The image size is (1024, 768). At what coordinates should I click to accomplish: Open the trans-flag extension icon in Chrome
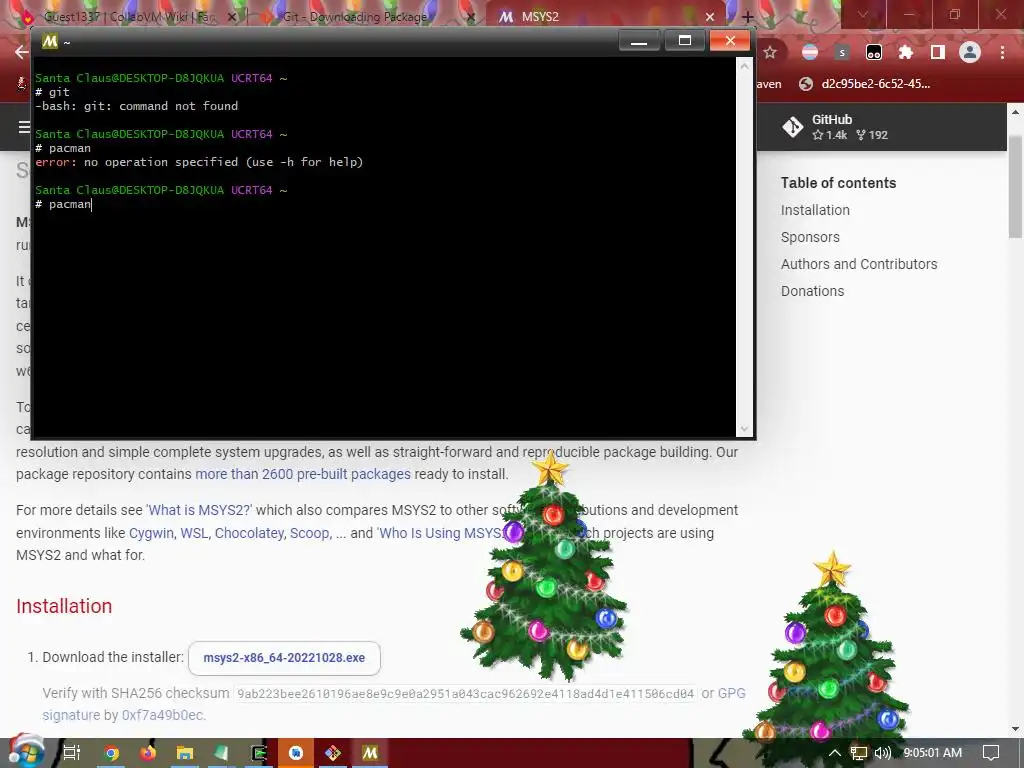[x=810, y=52]
